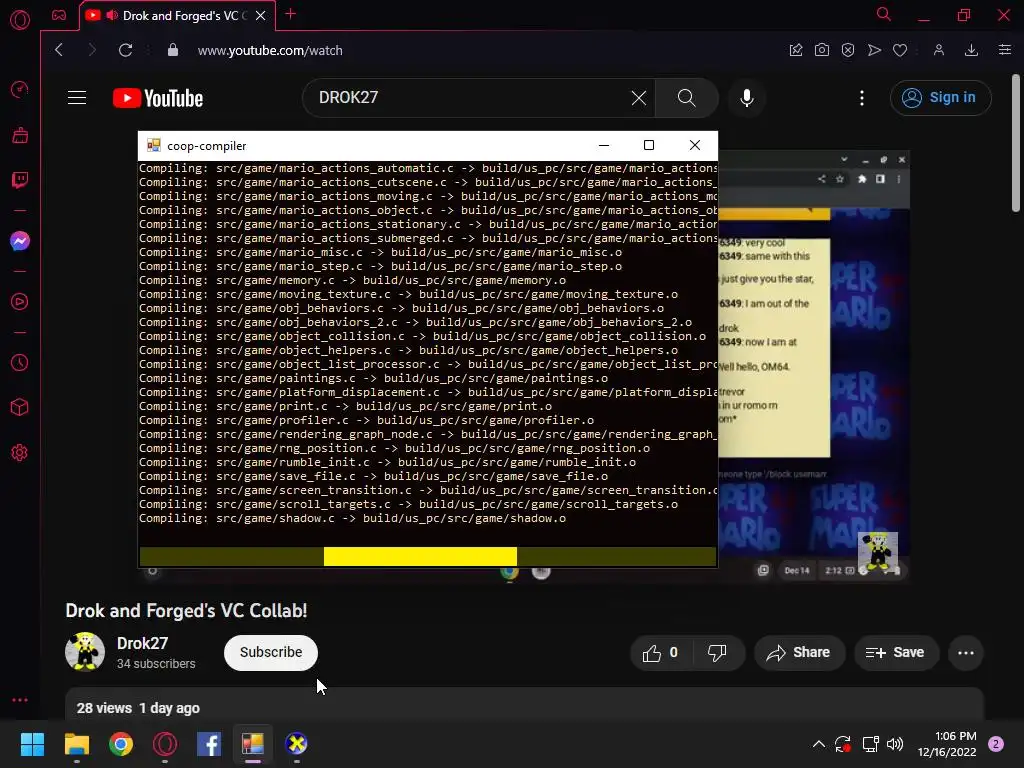Open File Explorer from taskbar
The width and height of the screenshot is (1024, 768).
pos(76,744)
